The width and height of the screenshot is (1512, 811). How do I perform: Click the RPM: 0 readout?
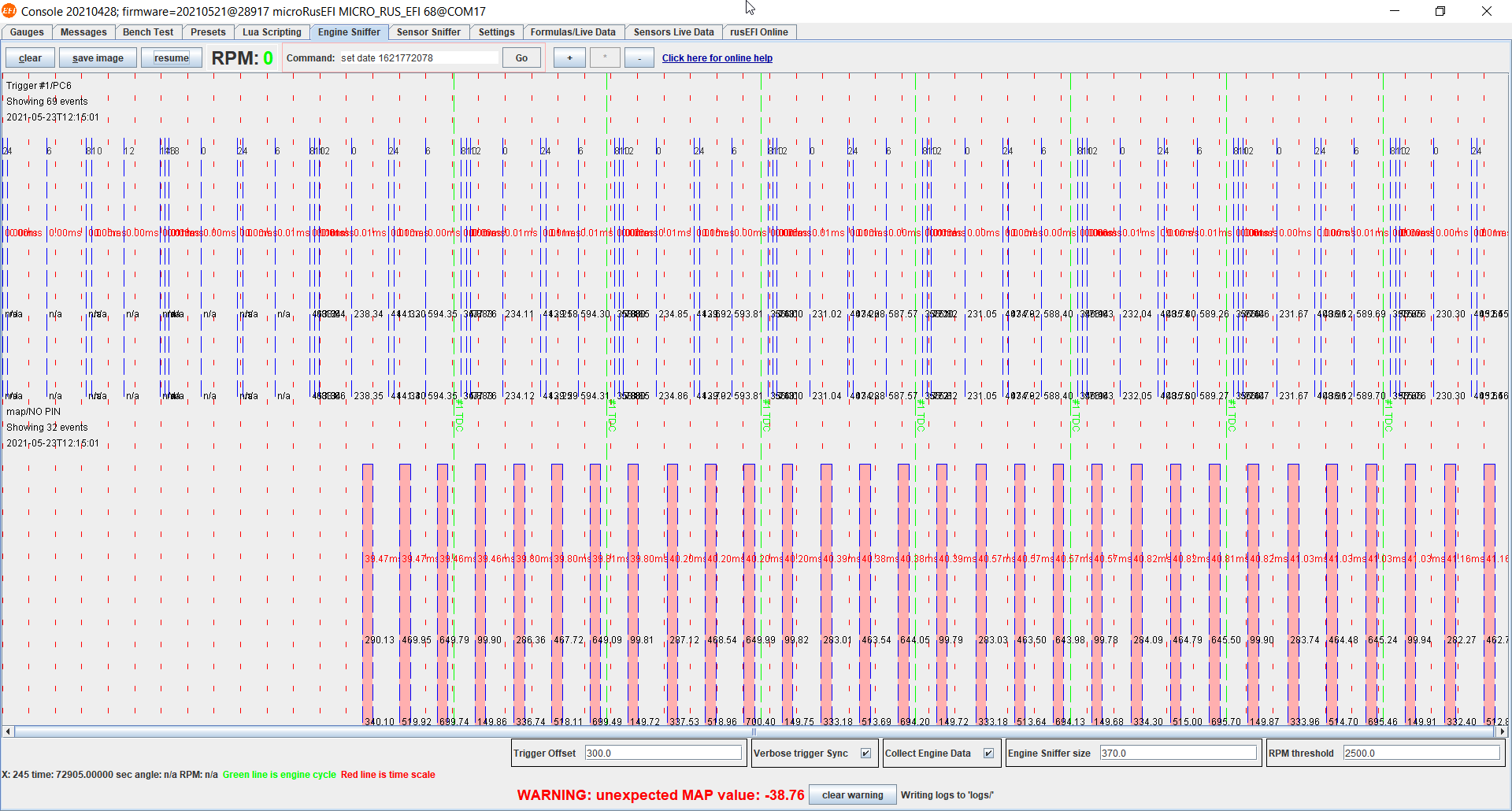coord(242,58)
